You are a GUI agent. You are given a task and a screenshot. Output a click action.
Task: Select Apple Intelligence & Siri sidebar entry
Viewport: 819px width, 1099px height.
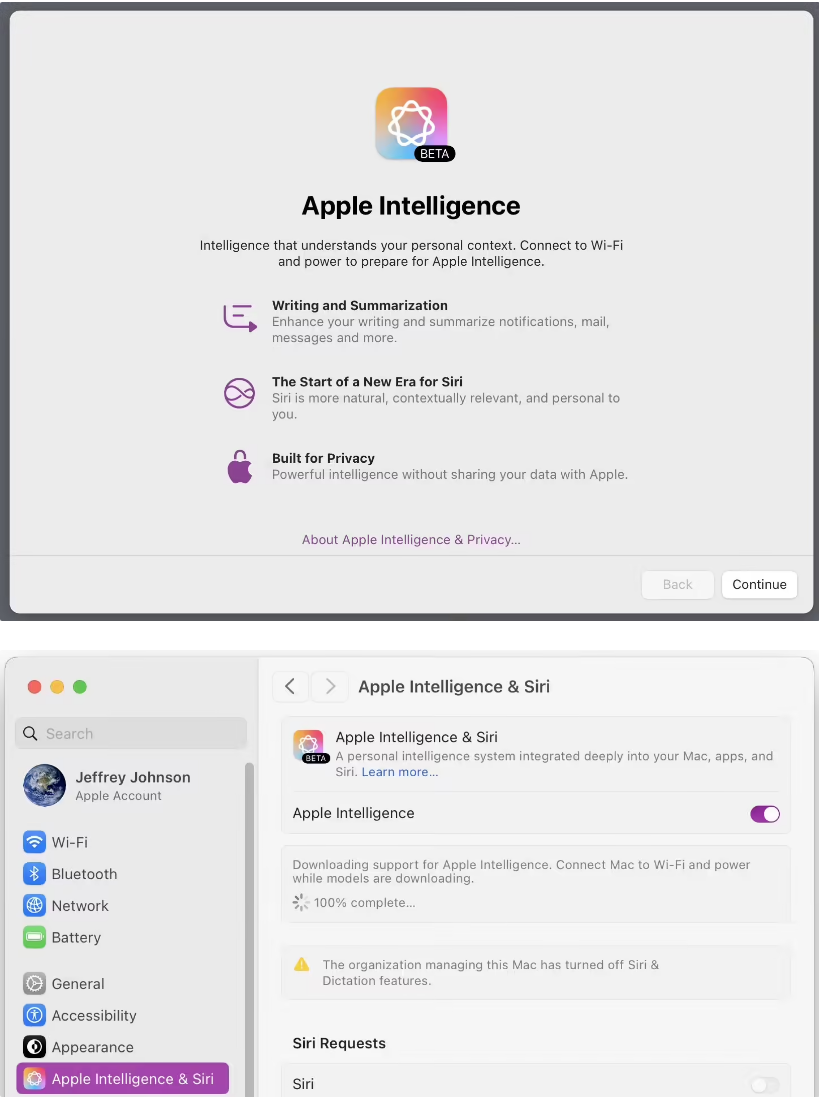pos(122,1078)
